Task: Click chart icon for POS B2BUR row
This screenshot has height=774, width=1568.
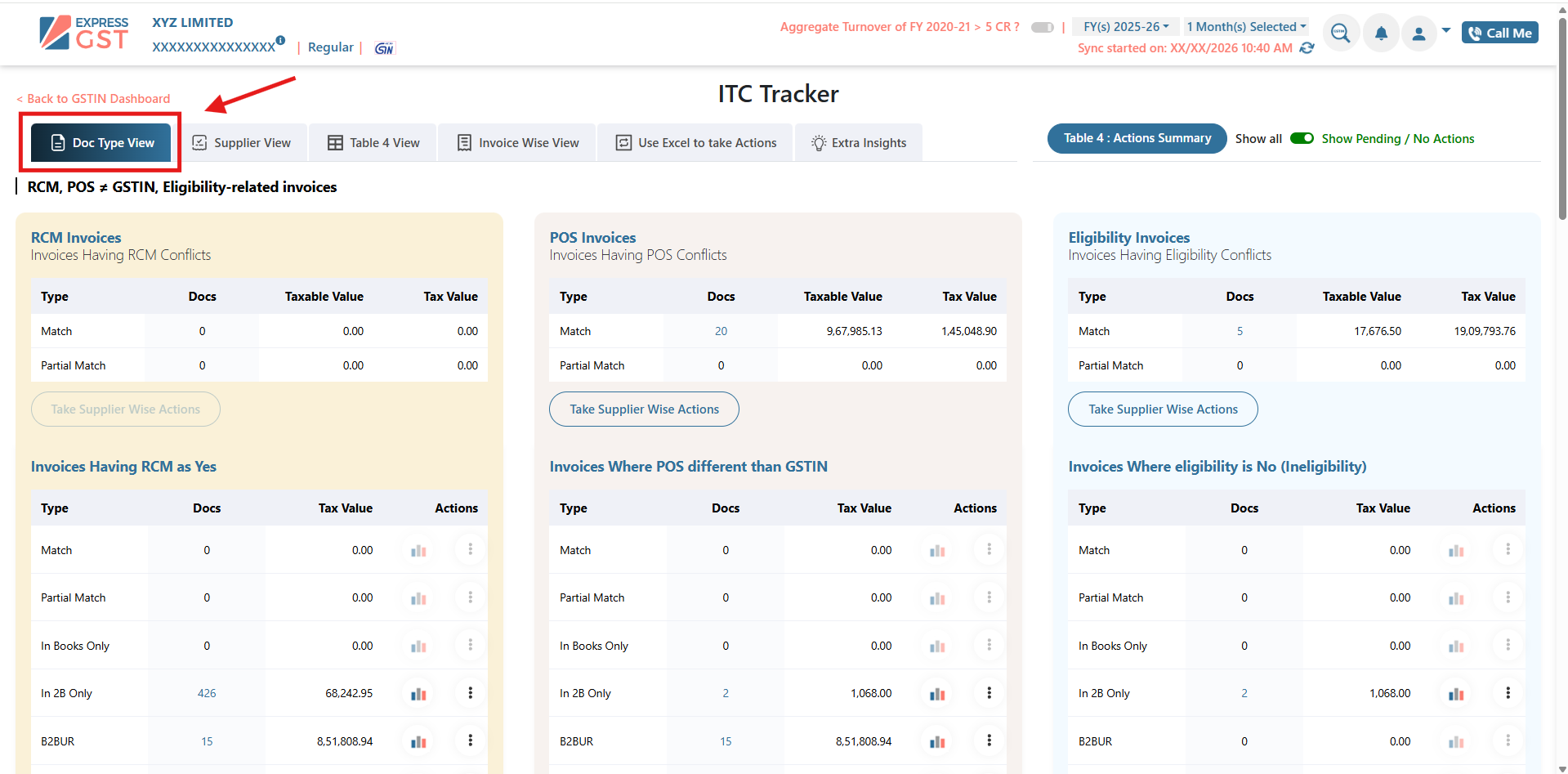Action: pyautogui.click(x=937, y=742)
